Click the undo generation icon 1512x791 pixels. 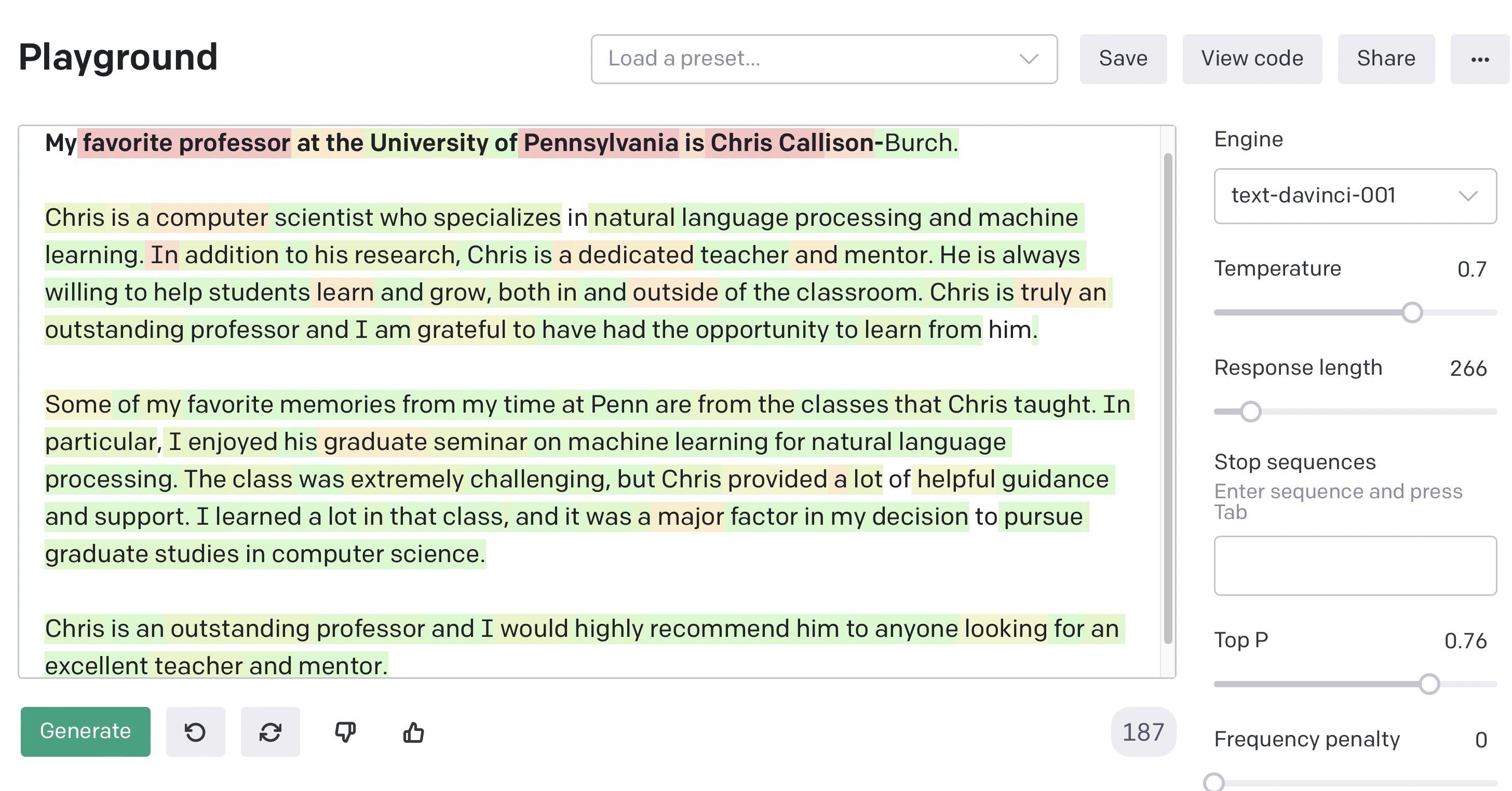(x=195, y=731)
